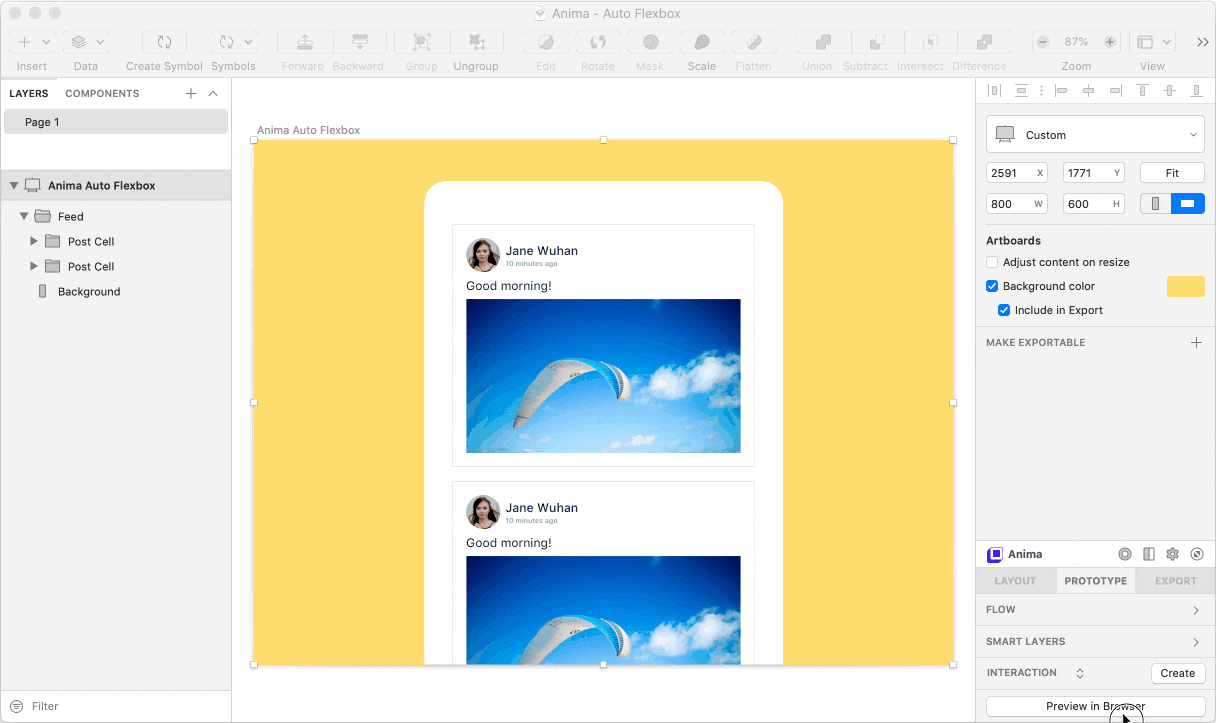Image resolution: width=1216 pixels, height=723 pixels.
Task: Collapse the Feed group in layers
Action: point(24,216)
